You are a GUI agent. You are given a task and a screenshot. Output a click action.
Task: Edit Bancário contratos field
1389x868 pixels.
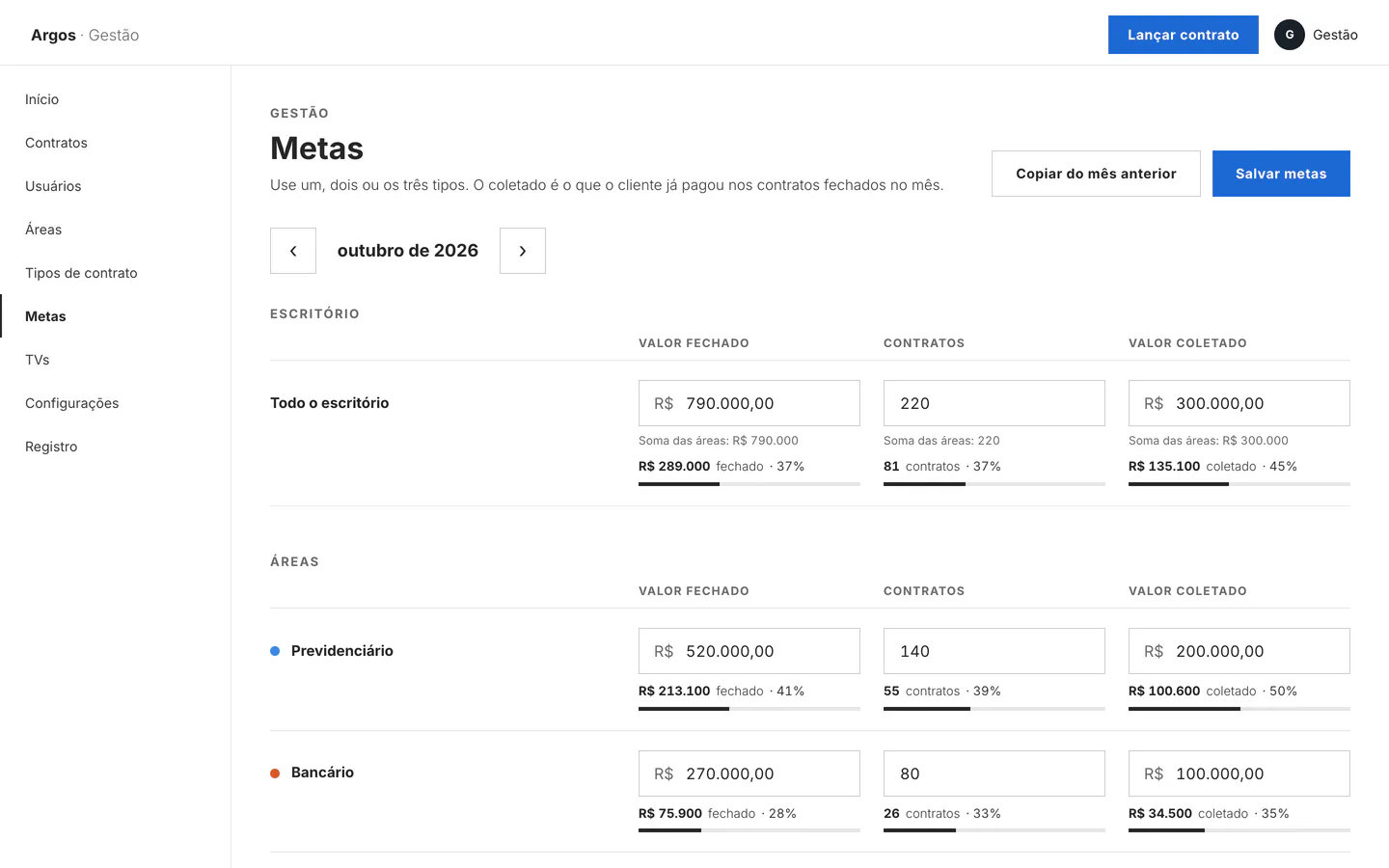[994, 773]
